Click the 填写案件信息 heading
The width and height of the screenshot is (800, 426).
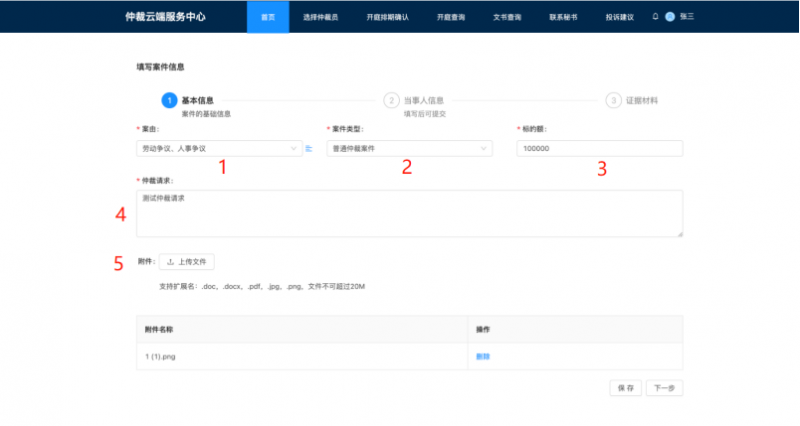pyautogui.click(x=160, y=67)
